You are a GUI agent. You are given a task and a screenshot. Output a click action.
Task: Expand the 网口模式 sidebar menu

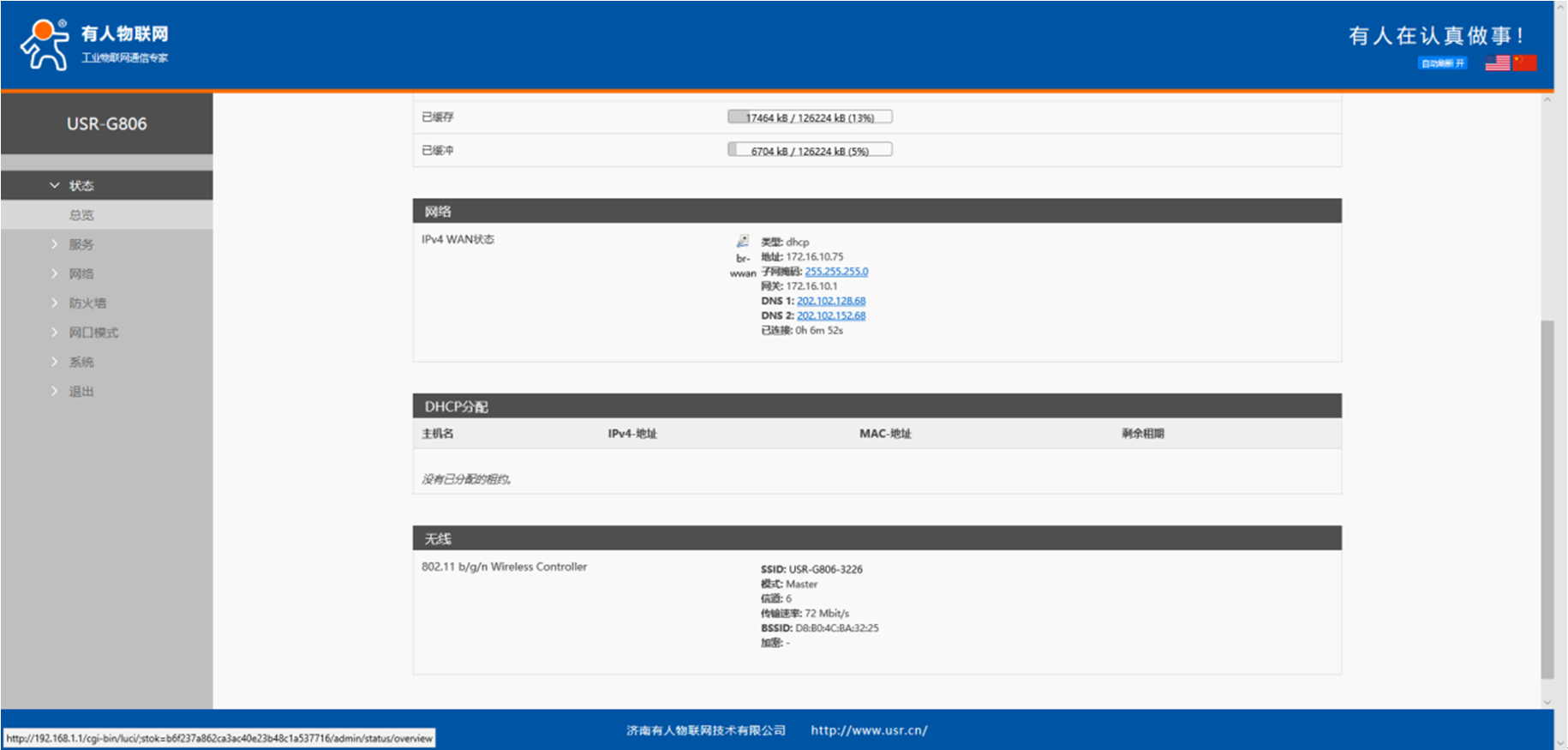click(93, 333)
